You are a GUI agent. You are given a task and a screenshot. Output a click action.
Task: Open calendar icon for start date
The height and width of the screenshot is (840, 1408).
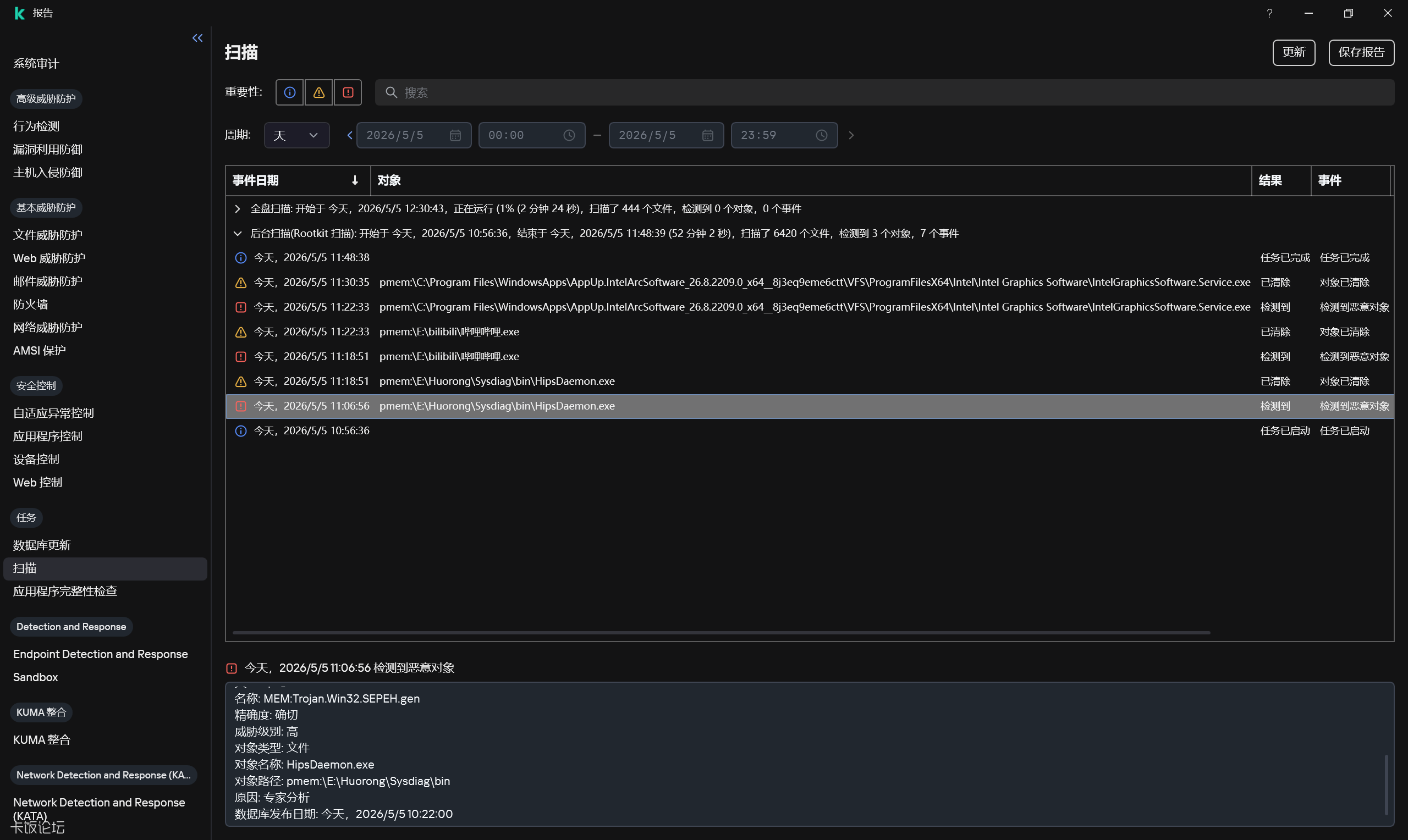[x=455, y=135]
